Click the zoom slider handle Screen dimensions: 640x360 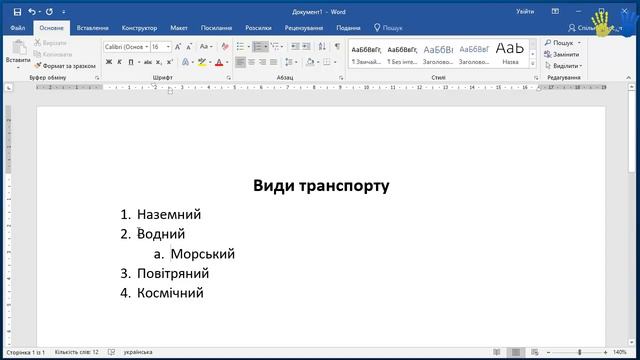tap(579, 352)
